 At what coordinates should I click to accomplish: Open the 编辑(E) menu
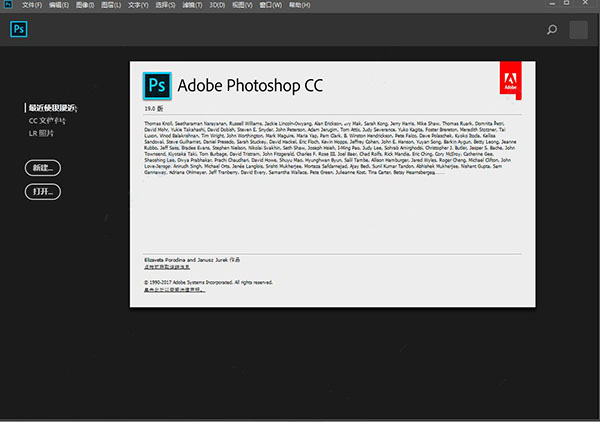[59, 6]
